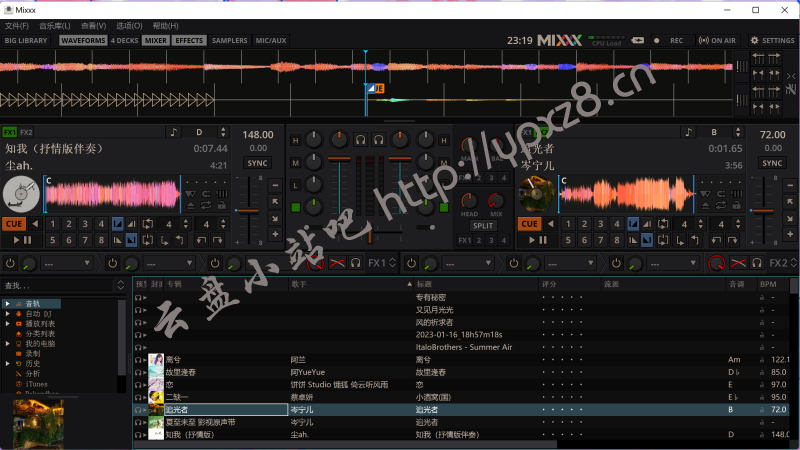This screenshot has height=450, width=800.
Task: Sort library by BPM column
Action: pyautogui.click(x=771, y=284)
